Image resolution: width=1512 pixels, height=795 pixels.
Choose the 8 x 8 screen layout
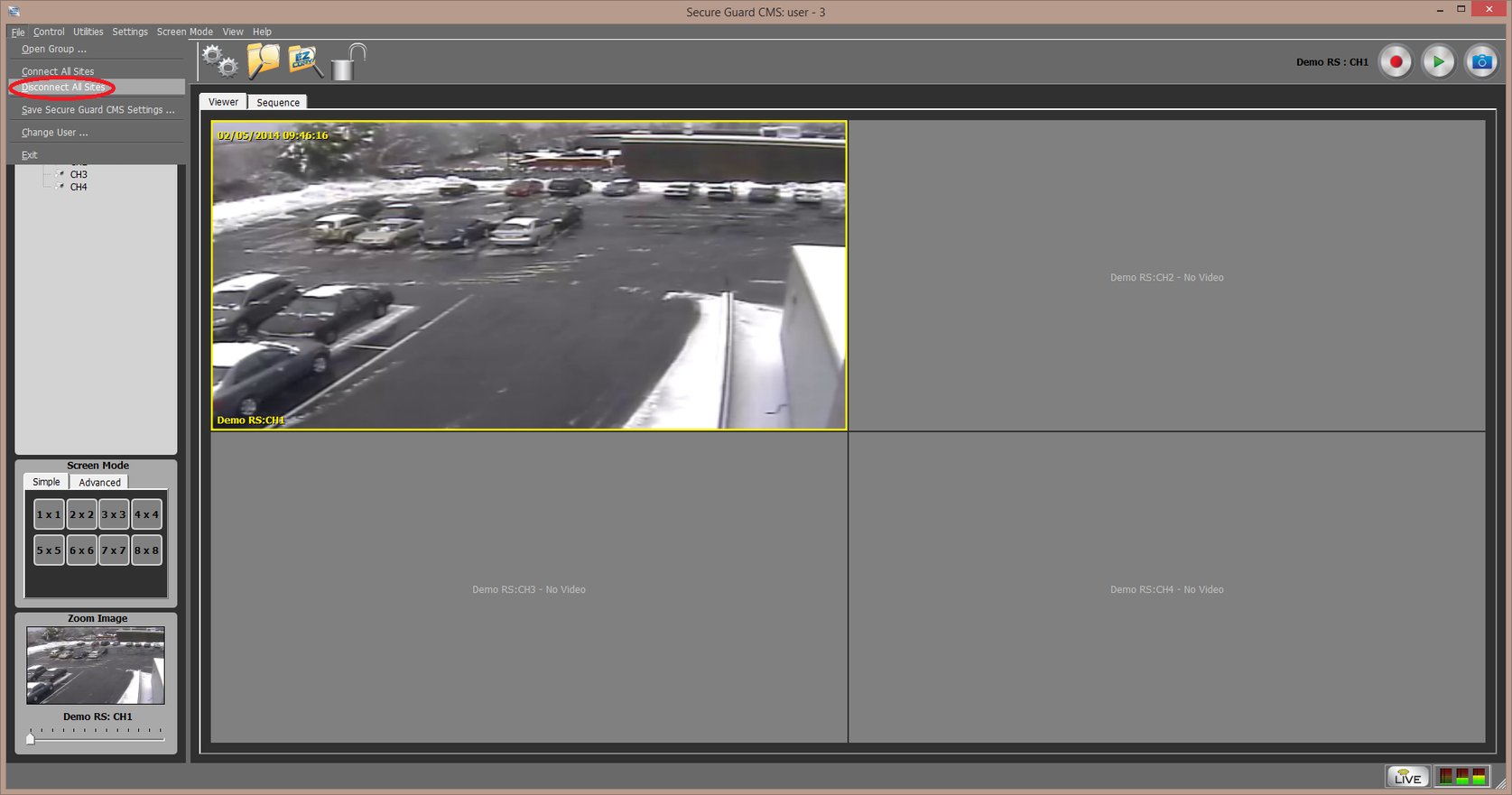146,550
